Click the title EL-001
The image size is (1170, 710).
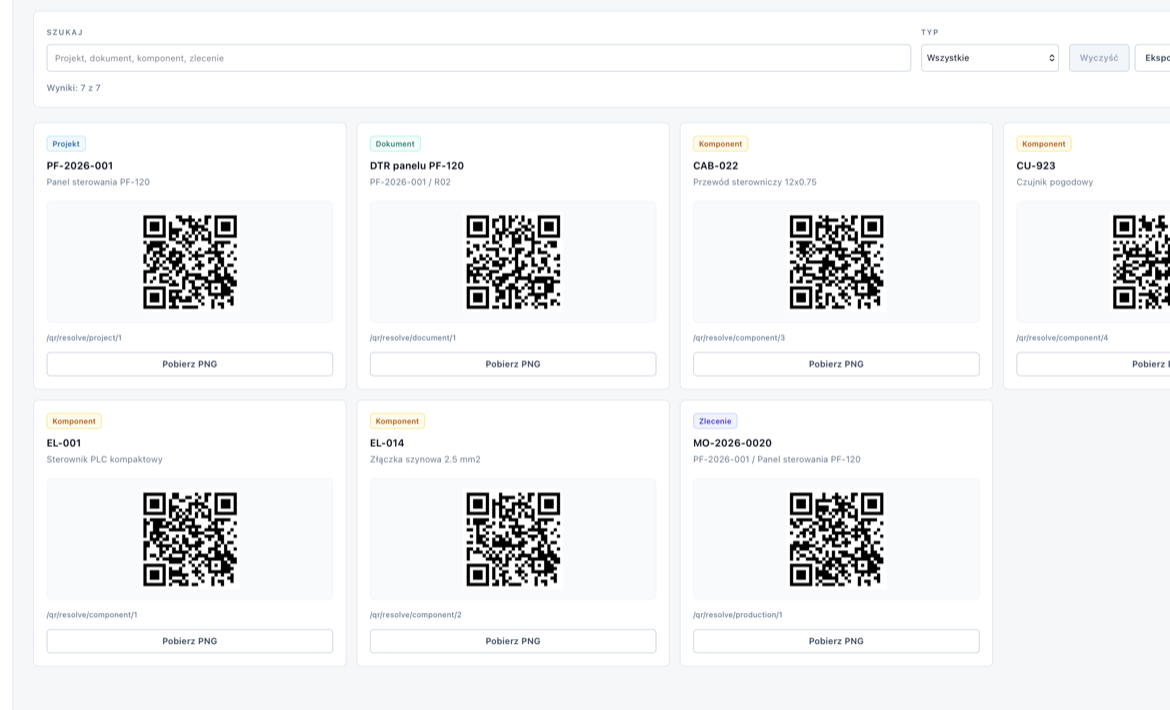coord(63,443)
